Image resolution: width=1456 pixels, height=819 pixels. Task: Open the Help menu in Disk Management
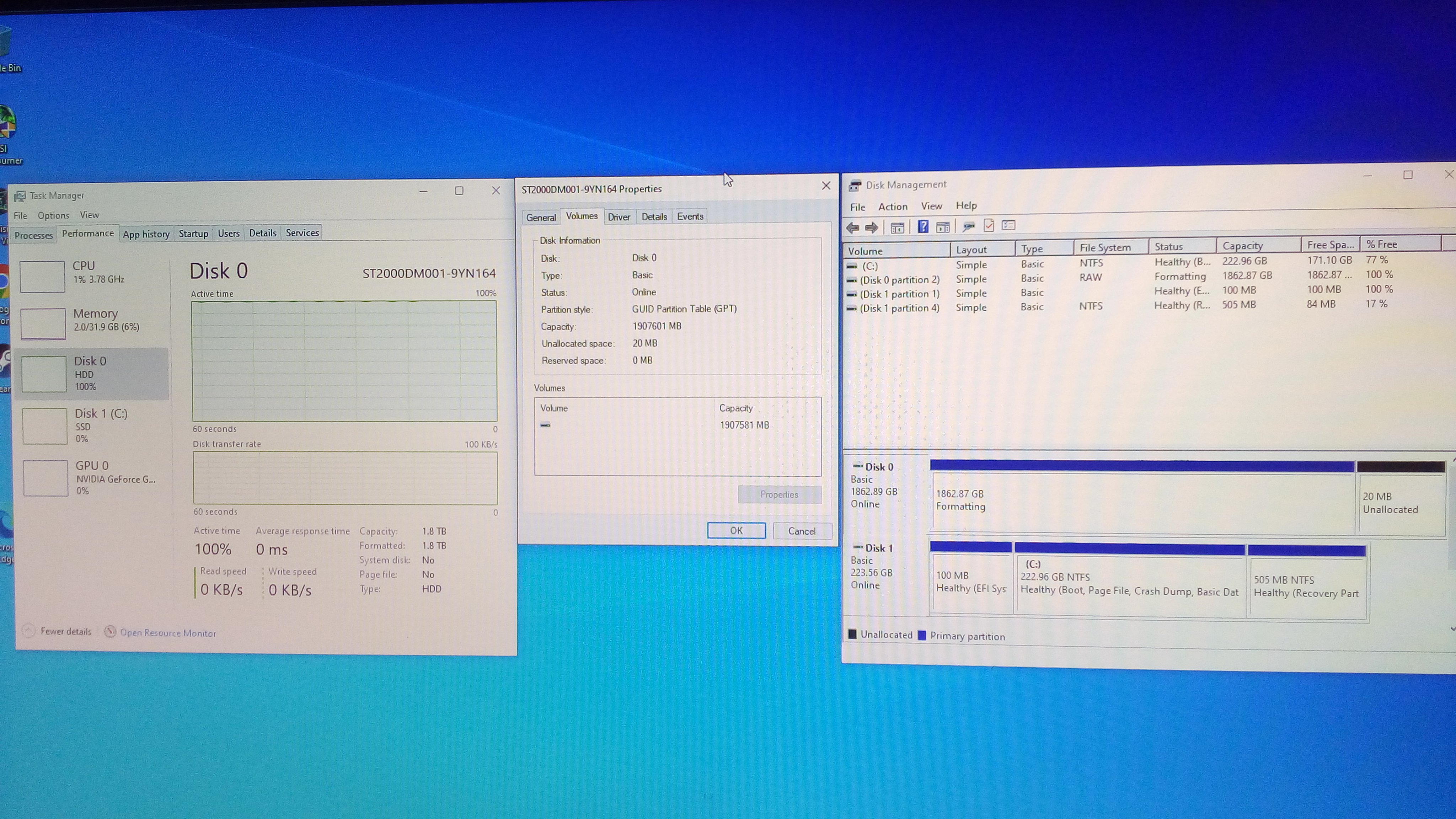pyautogui.click(x=967, y=206)
